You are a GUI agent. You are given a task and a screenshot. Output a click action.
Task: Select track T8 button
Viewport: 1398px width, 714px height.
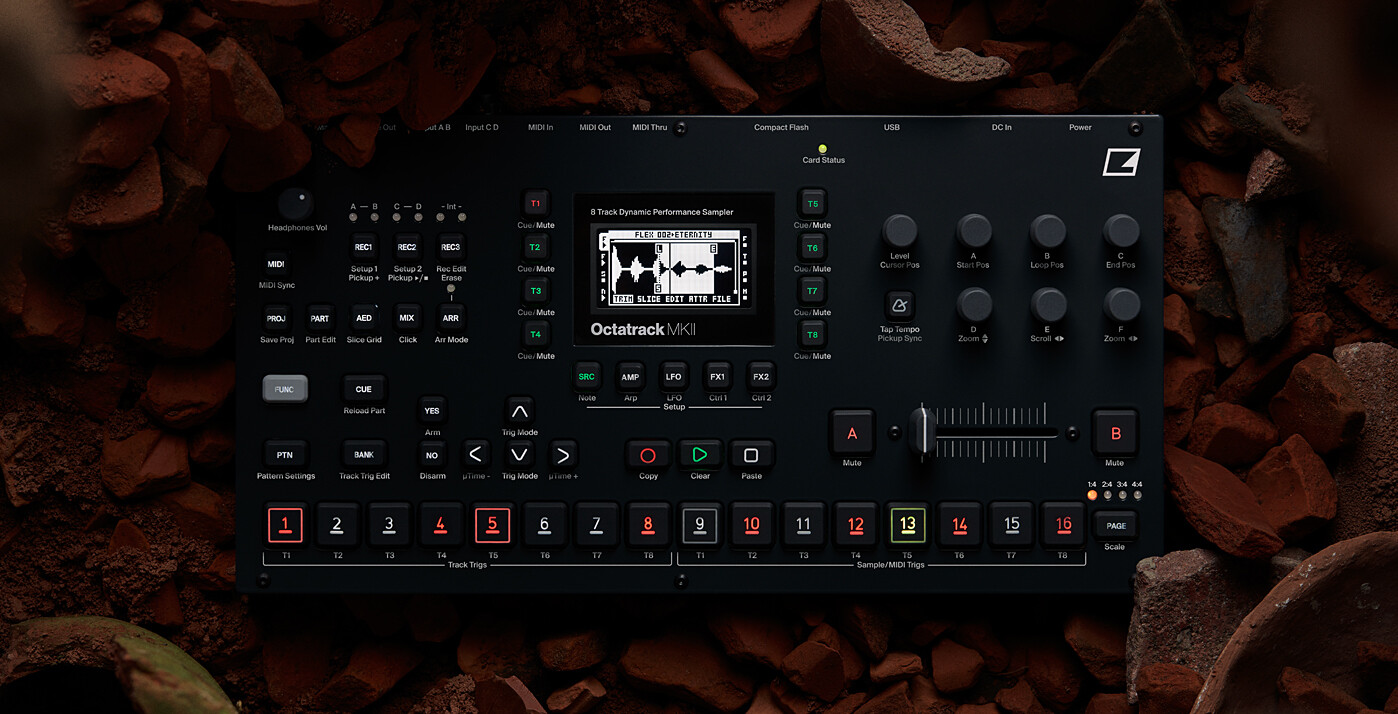point(812,335)
